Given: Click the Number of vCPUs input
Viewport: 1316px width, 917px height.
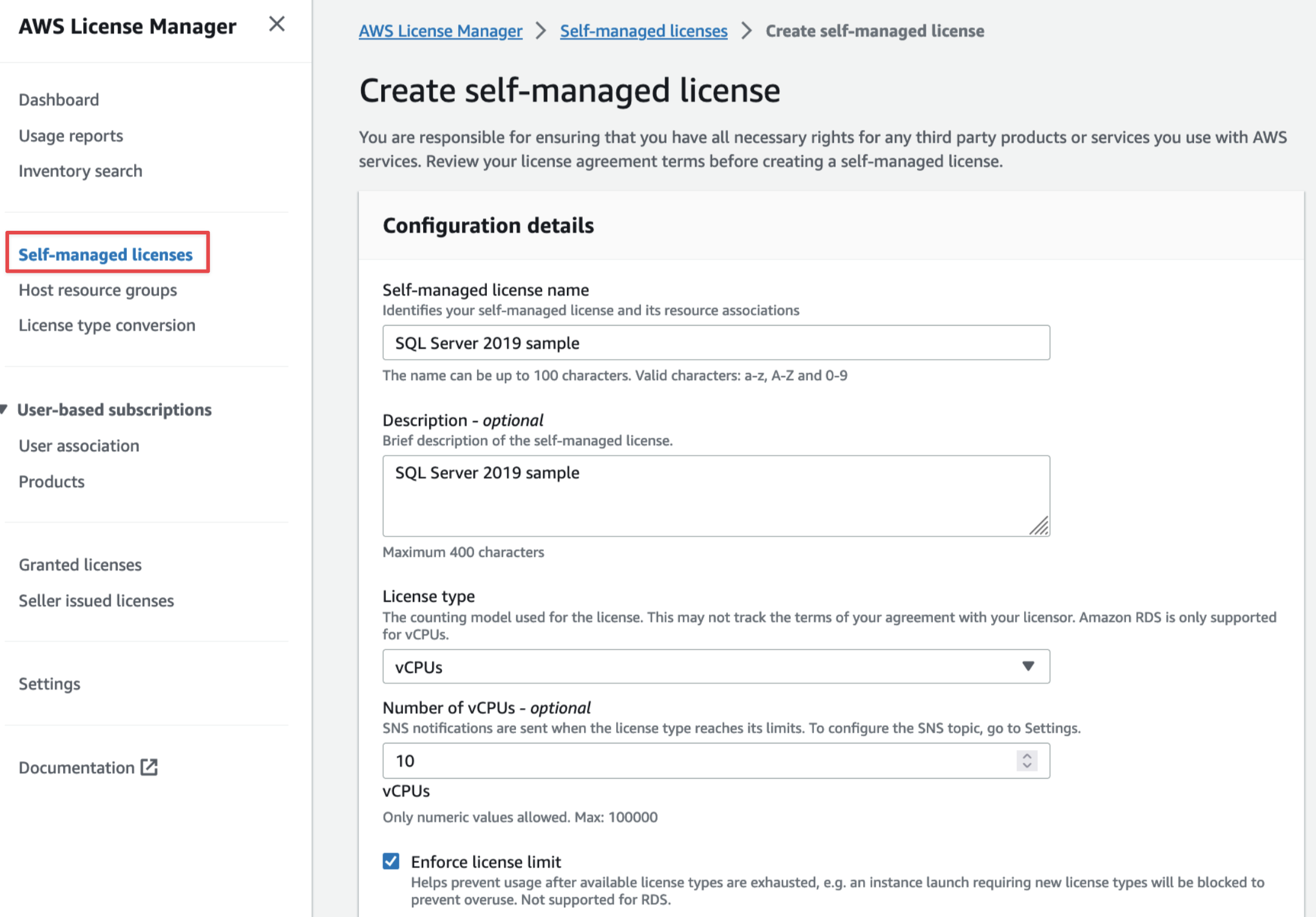Looking at the screenshot, I should pos(698,761).
